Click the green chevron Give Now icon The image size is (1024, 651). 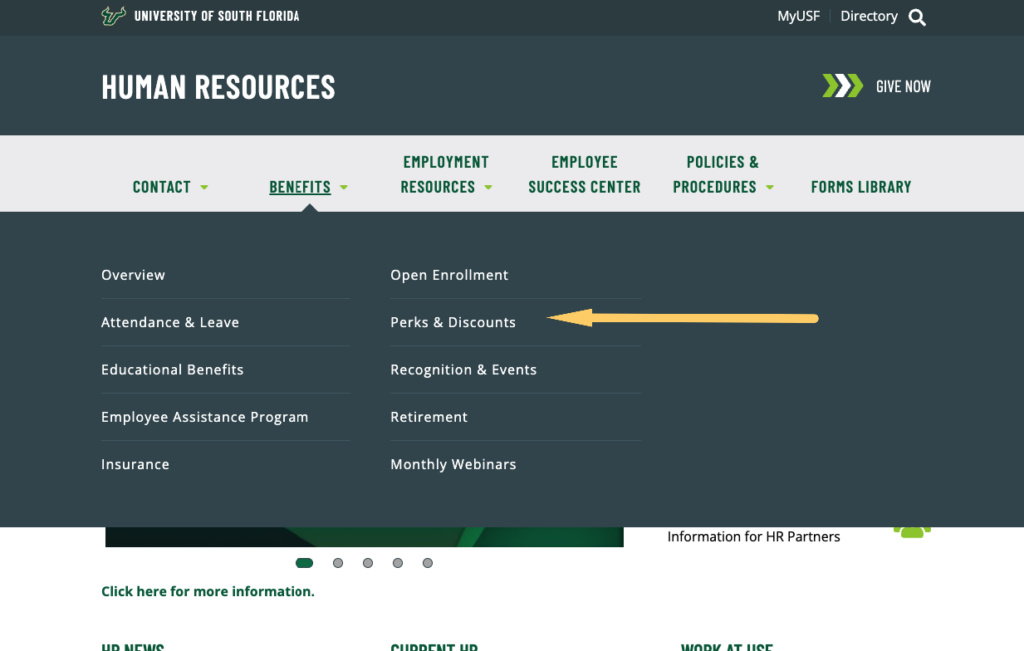(x=842, y=86)
